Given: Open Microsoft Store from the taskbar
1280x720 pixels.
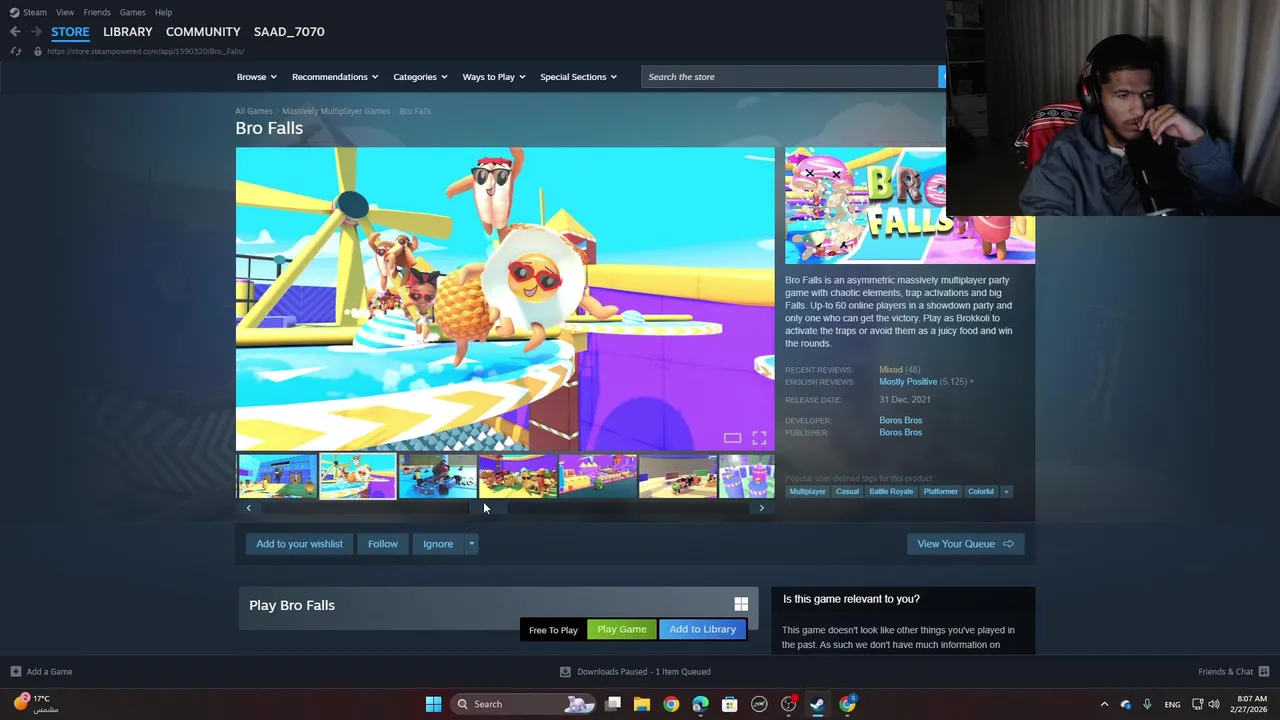Looking at the screenshot, I should click(730, 704).
